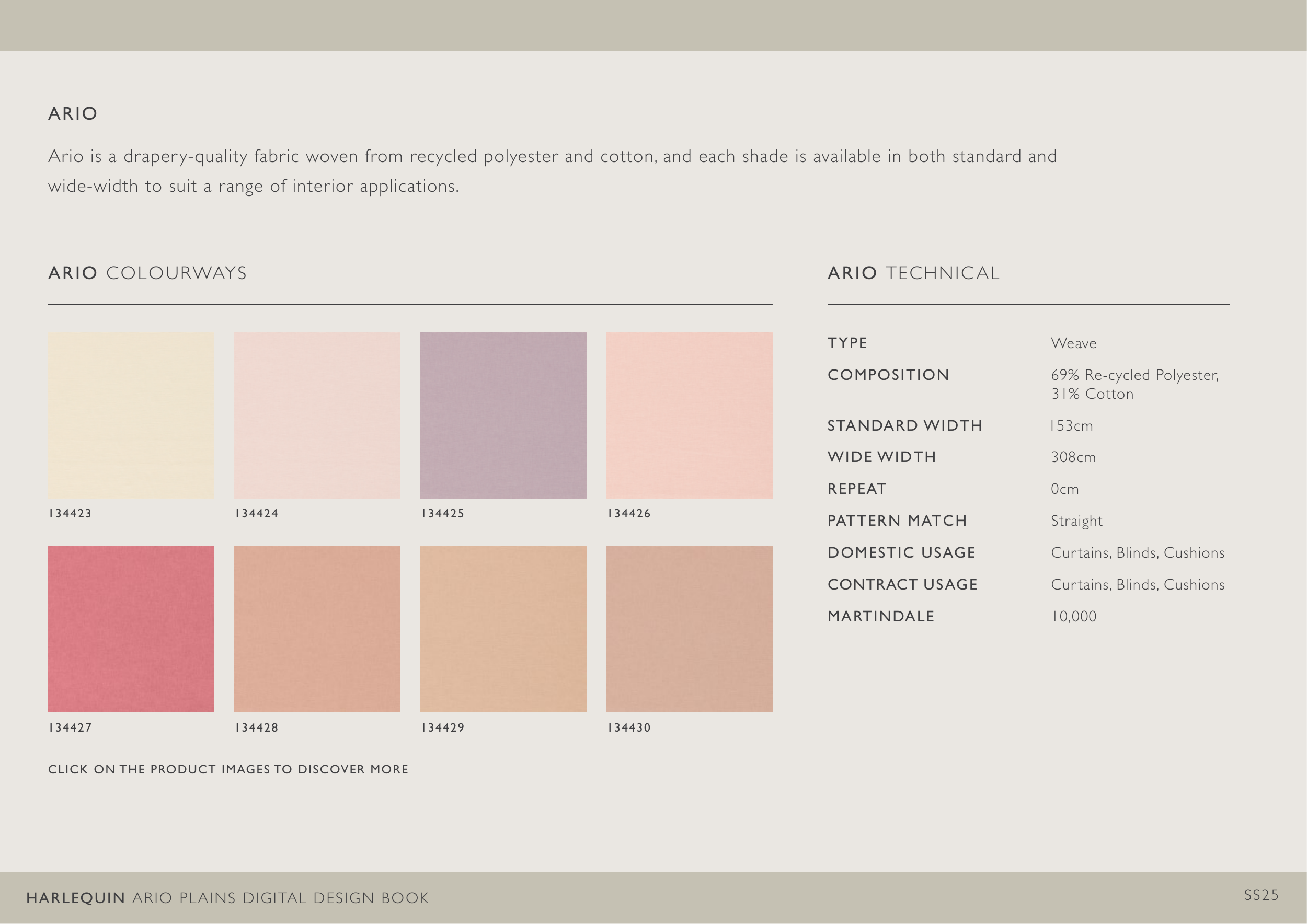Click the COMPOSITION row label
This screenshot has height=924, width=1307.
pyautogui.click(x=888, y=375)
